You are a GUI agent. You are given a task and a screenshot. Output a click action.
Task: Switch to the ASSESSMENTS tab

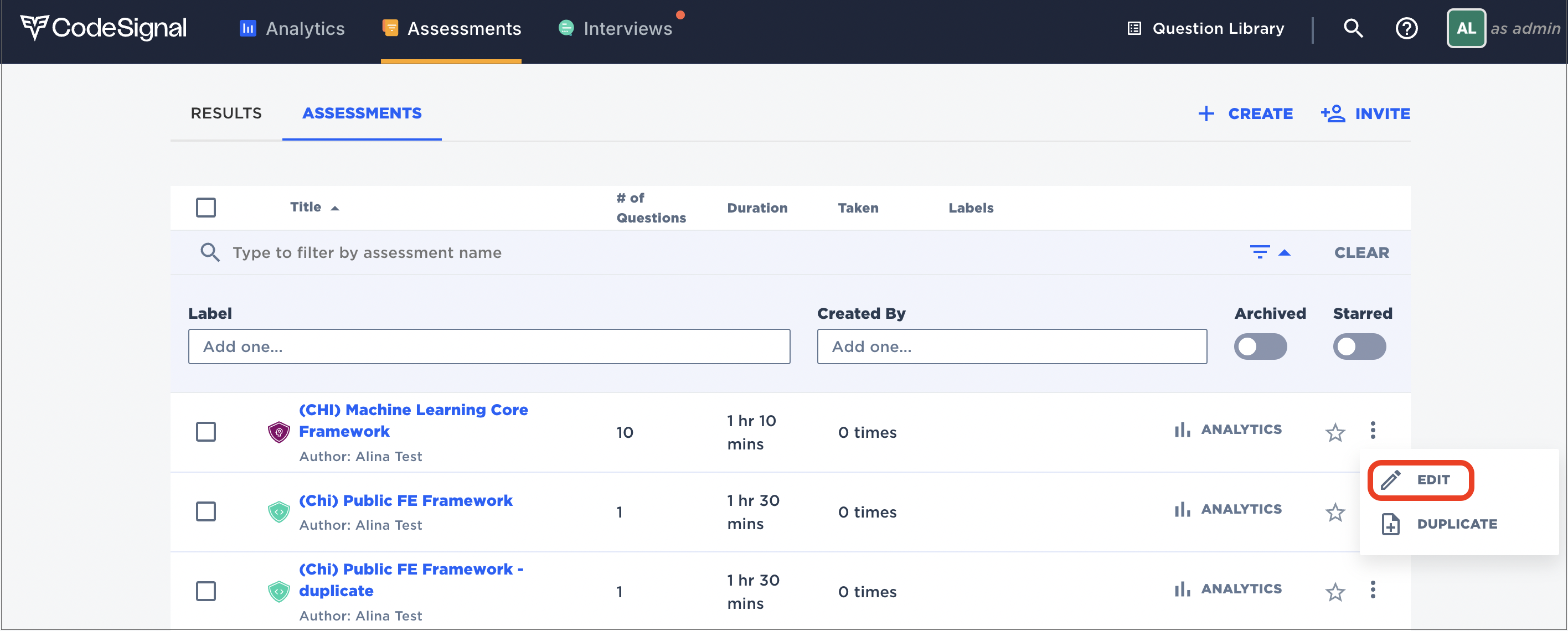tap(362, 113)
